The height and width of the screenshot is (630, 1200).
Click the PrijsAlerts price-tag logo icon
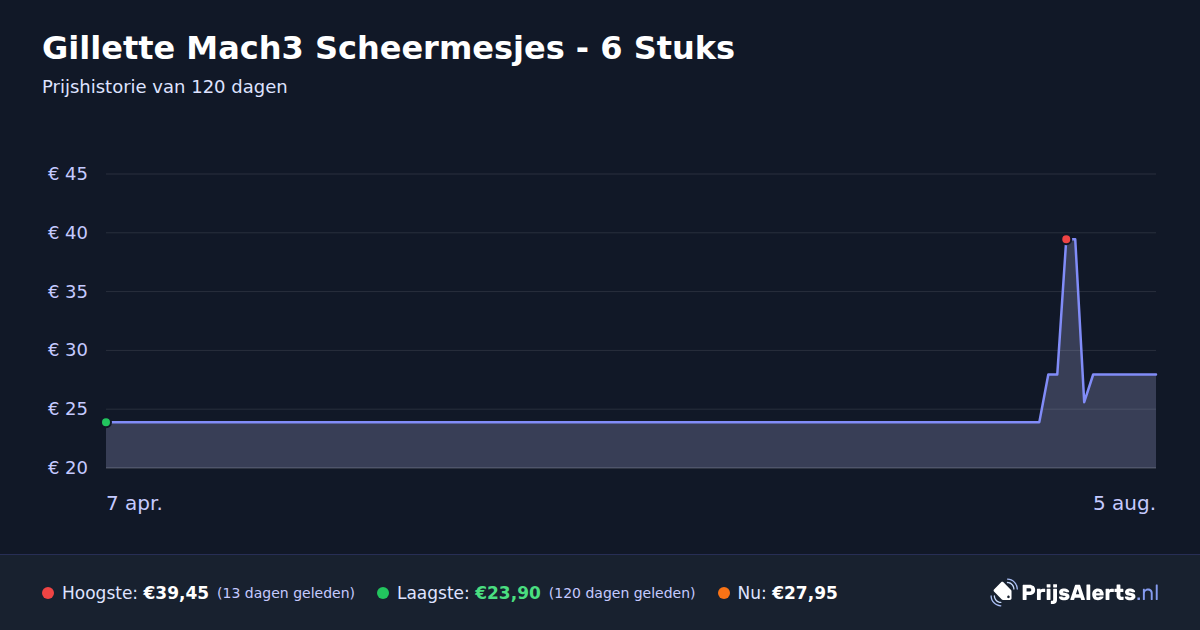pyautogui.click(x=1003, y=593)
